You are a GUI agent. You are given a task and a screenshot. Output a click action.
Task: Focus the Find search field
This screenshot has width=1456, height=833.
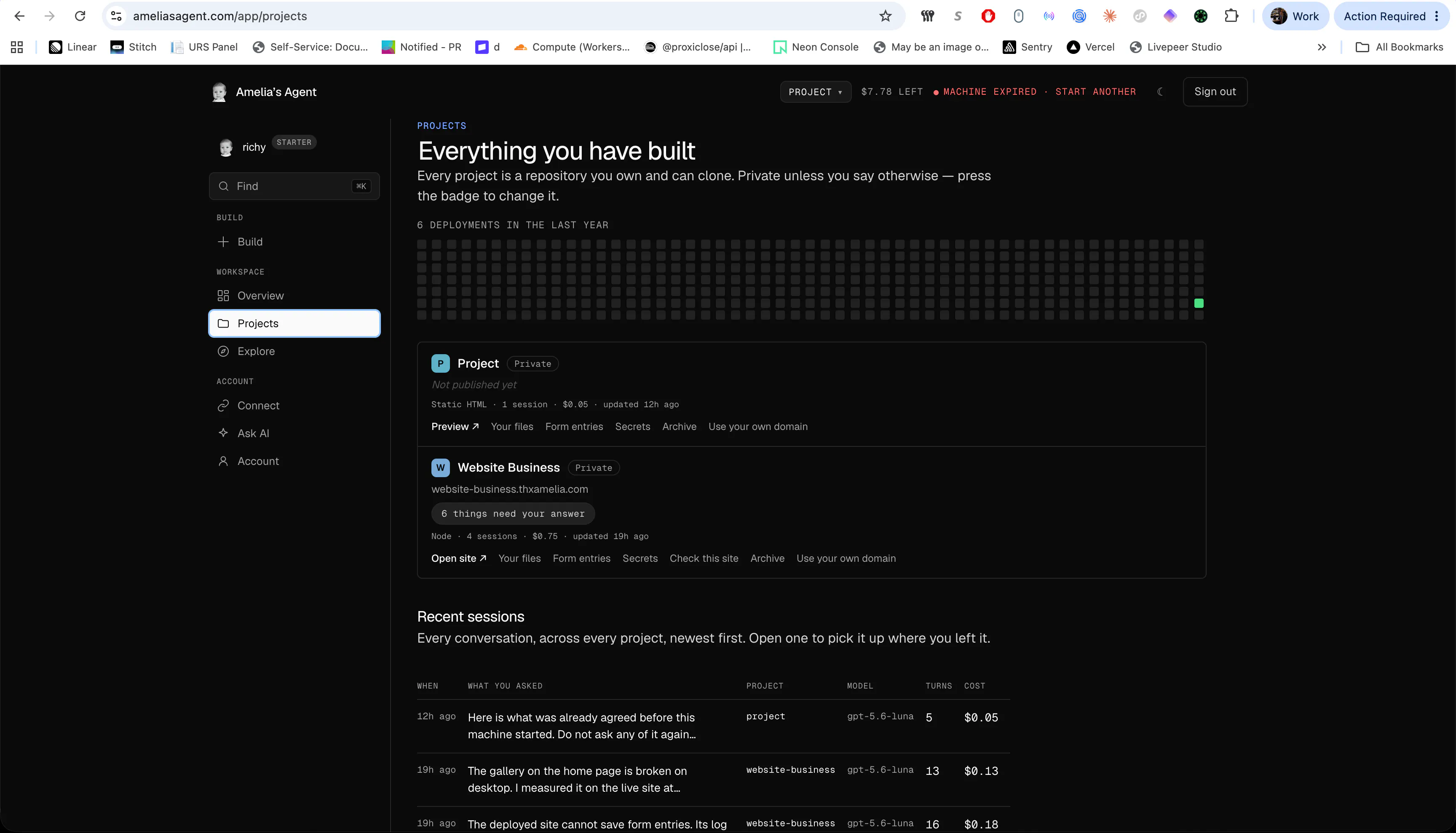click(294, 186)
